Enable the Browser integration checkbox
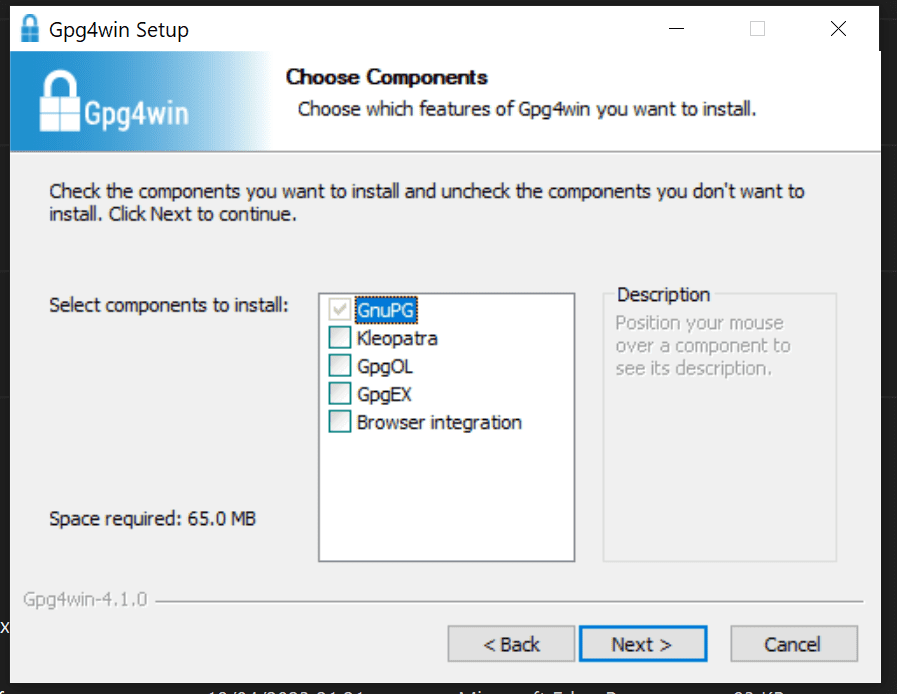897x694 pixels. [x=340, y=422]
